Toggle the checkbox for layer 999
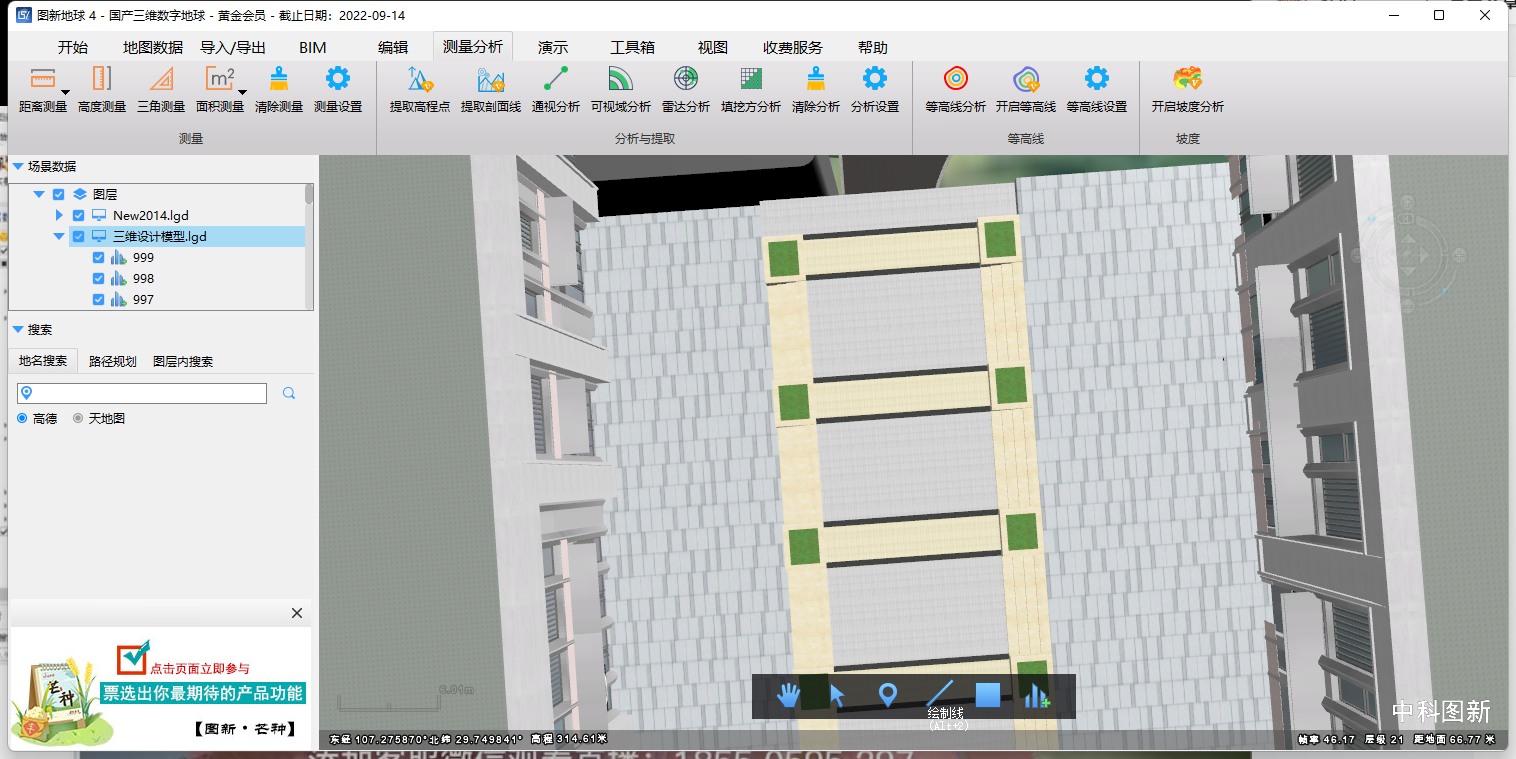 tap(98, 258)
